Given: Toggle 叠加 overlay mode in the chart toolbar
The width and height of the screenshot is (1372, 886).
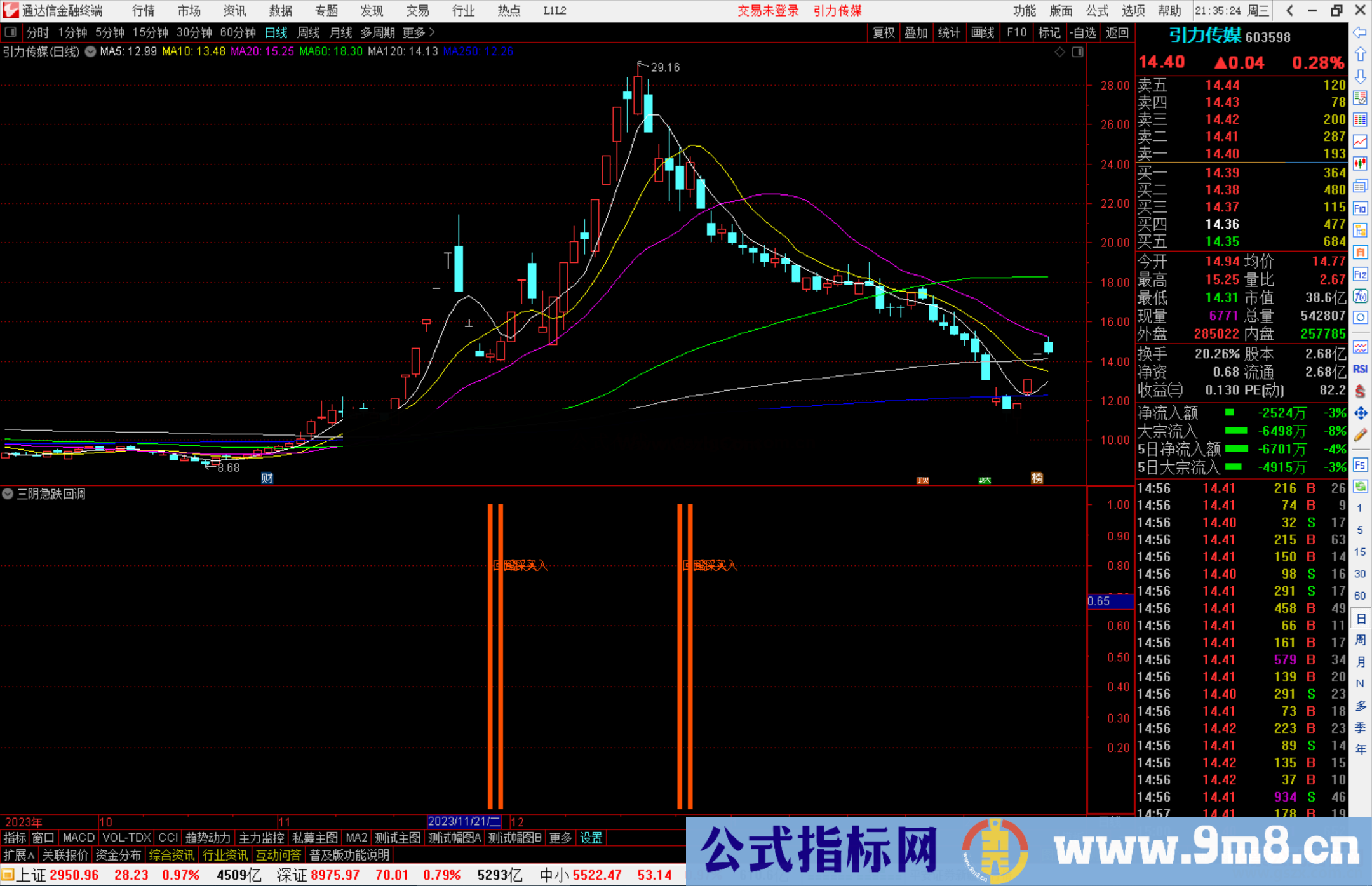Looking at the screenshot, I should [x=917, y=32].
